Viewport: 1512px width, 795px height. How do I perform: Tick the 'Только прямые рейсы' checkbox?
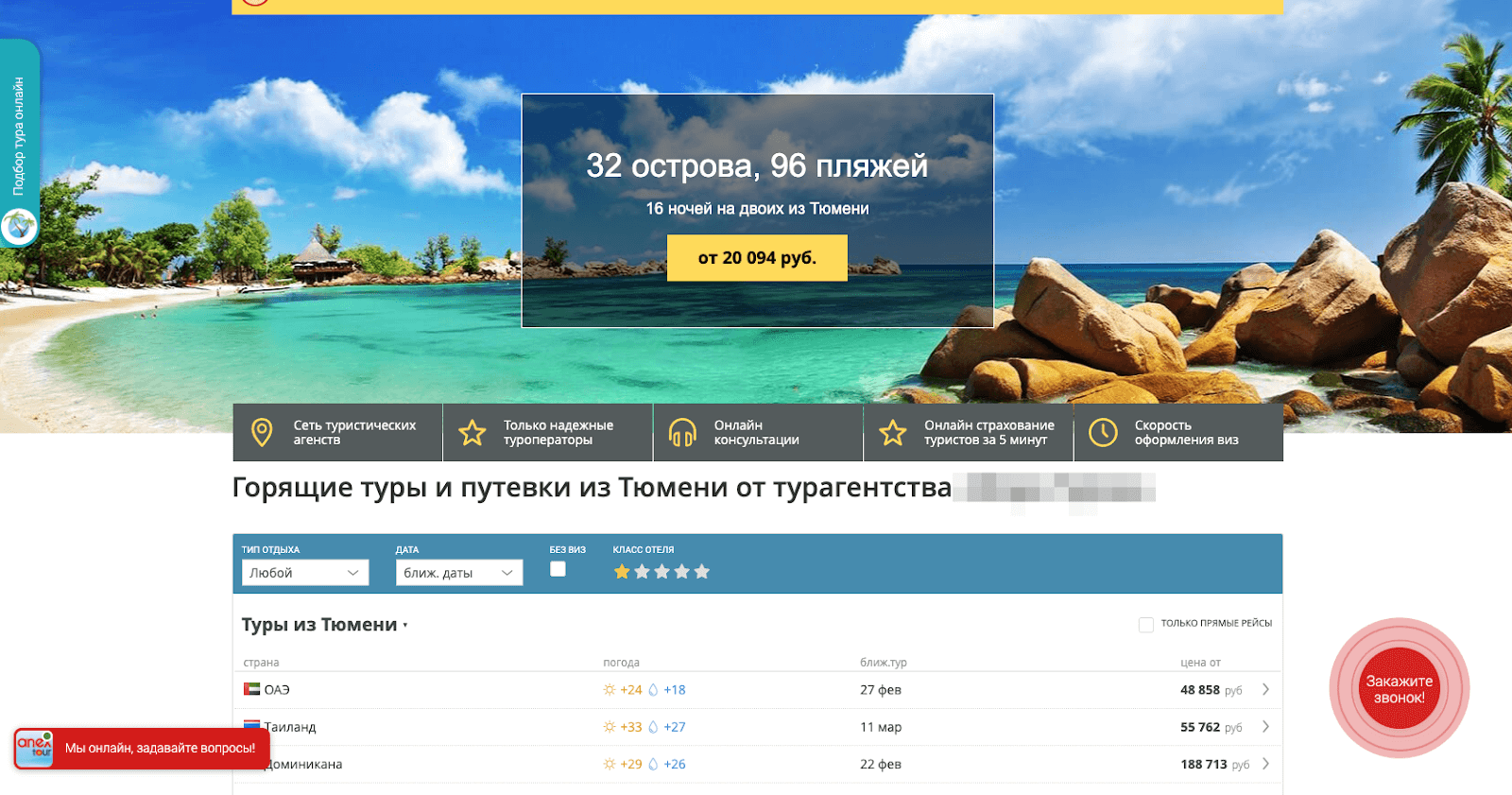click(x=1146, y=624)
